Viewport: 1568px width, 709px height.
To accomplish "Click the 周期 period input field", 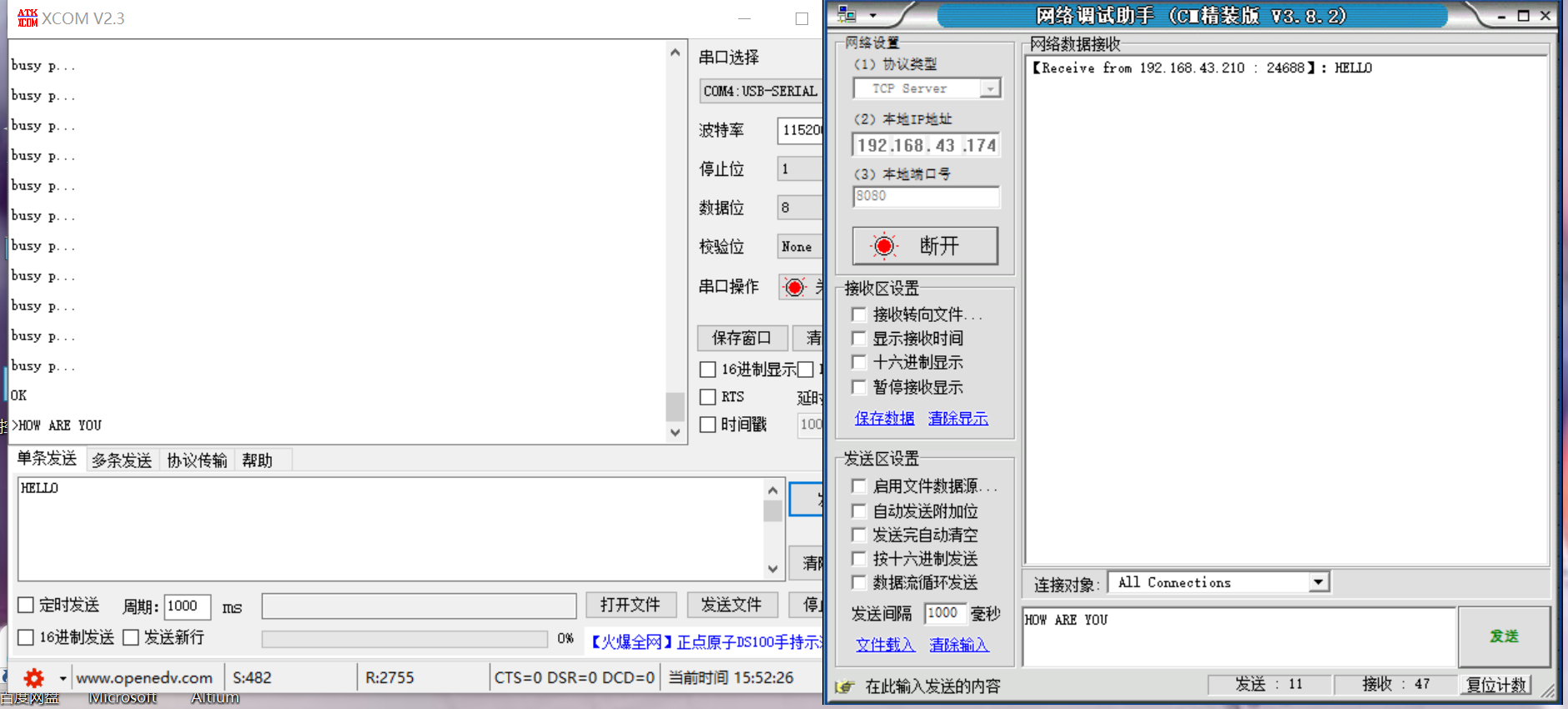I will click(x=187, y=606).
